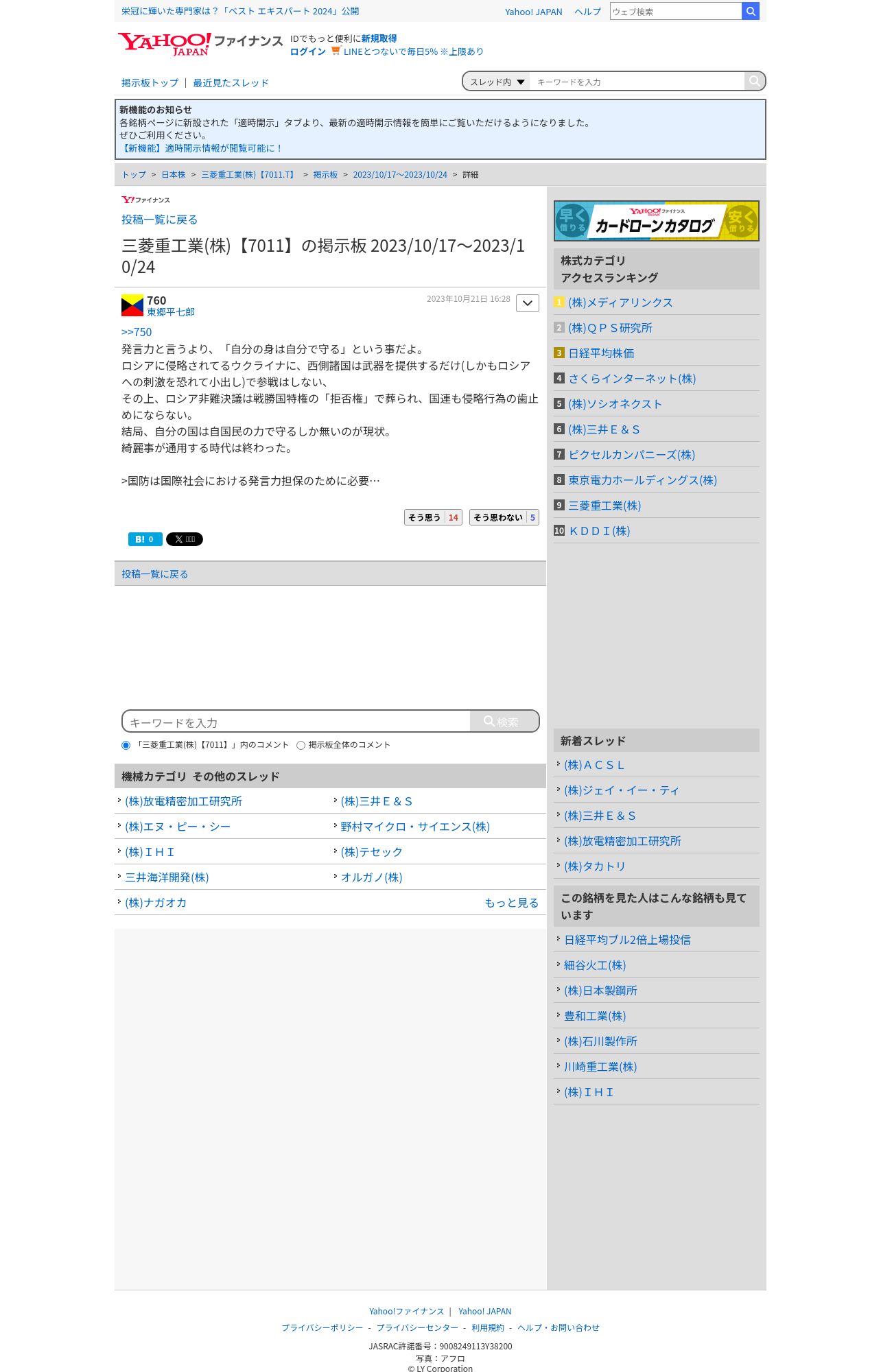The width and height of the screenshot is (881, 1372).
Task: Click the thread keyword input field
Action: [637, 82]
